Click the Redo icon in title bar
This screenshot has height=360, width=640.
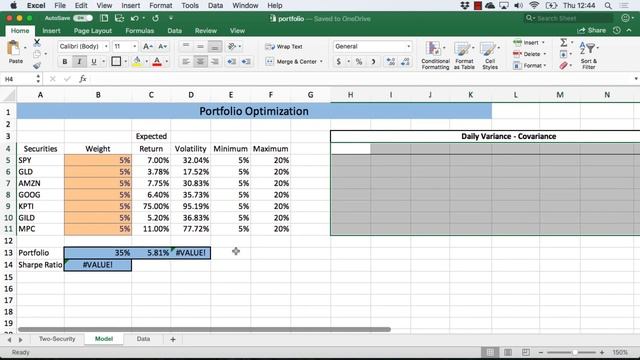coord(156,18)
